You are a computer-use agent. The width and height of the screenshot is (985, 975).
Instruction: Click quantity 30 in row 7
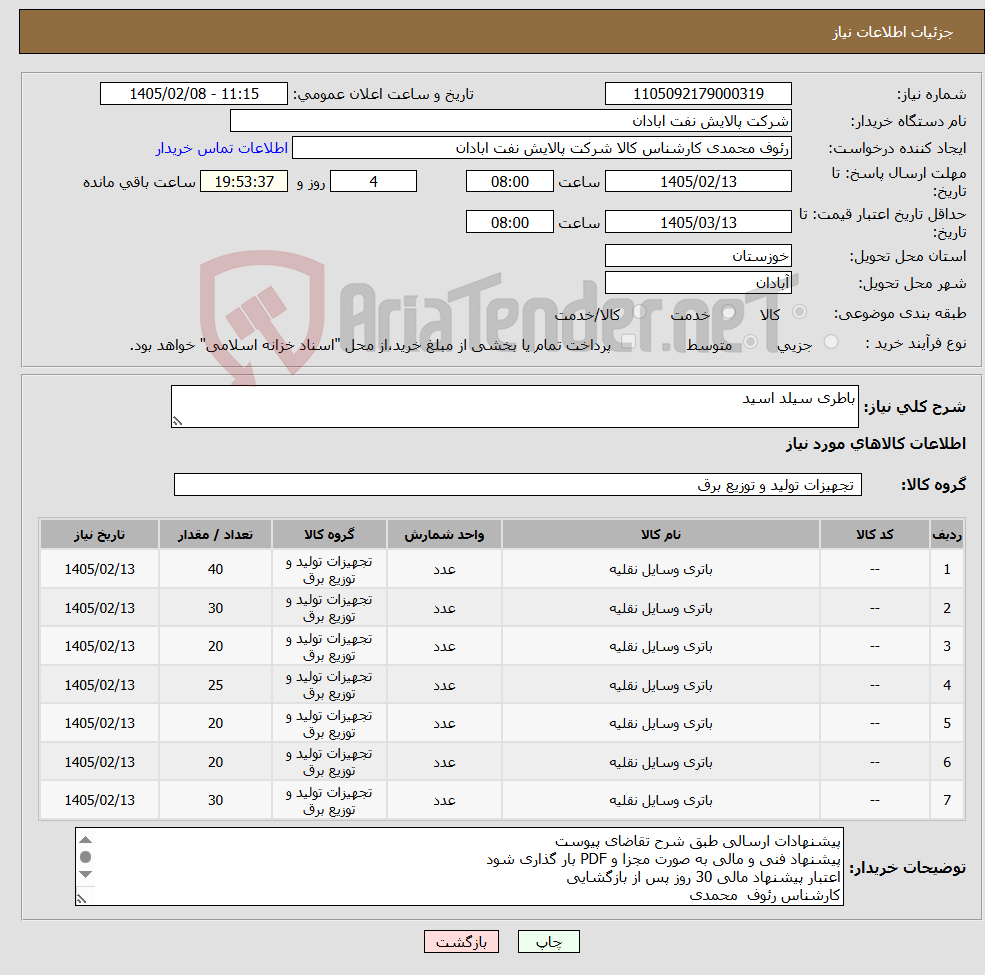pyautogui.click(x=215, y=800)
